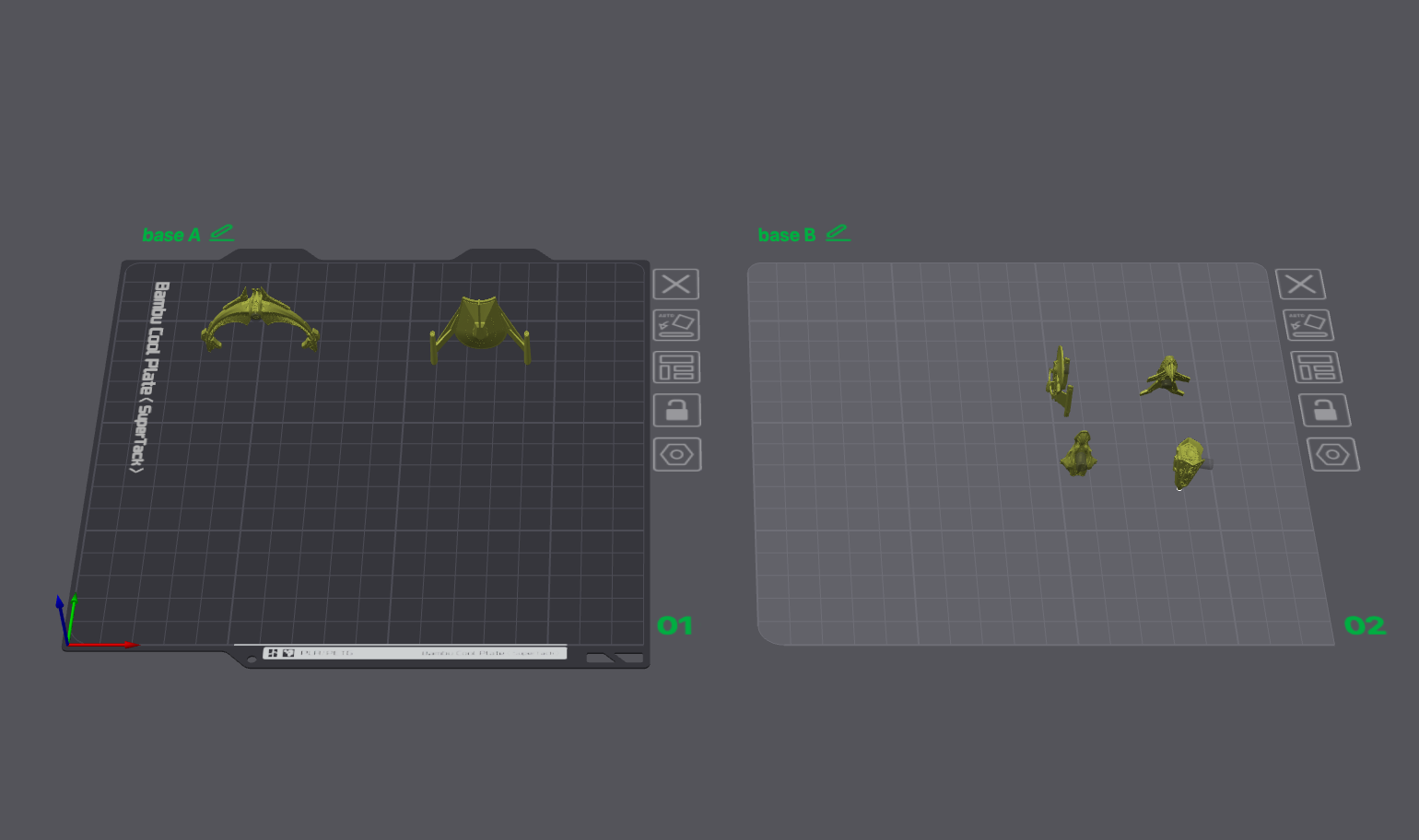Edit the base A plate name
This screenshot has height=840, width=1419.
click(222, 233)
